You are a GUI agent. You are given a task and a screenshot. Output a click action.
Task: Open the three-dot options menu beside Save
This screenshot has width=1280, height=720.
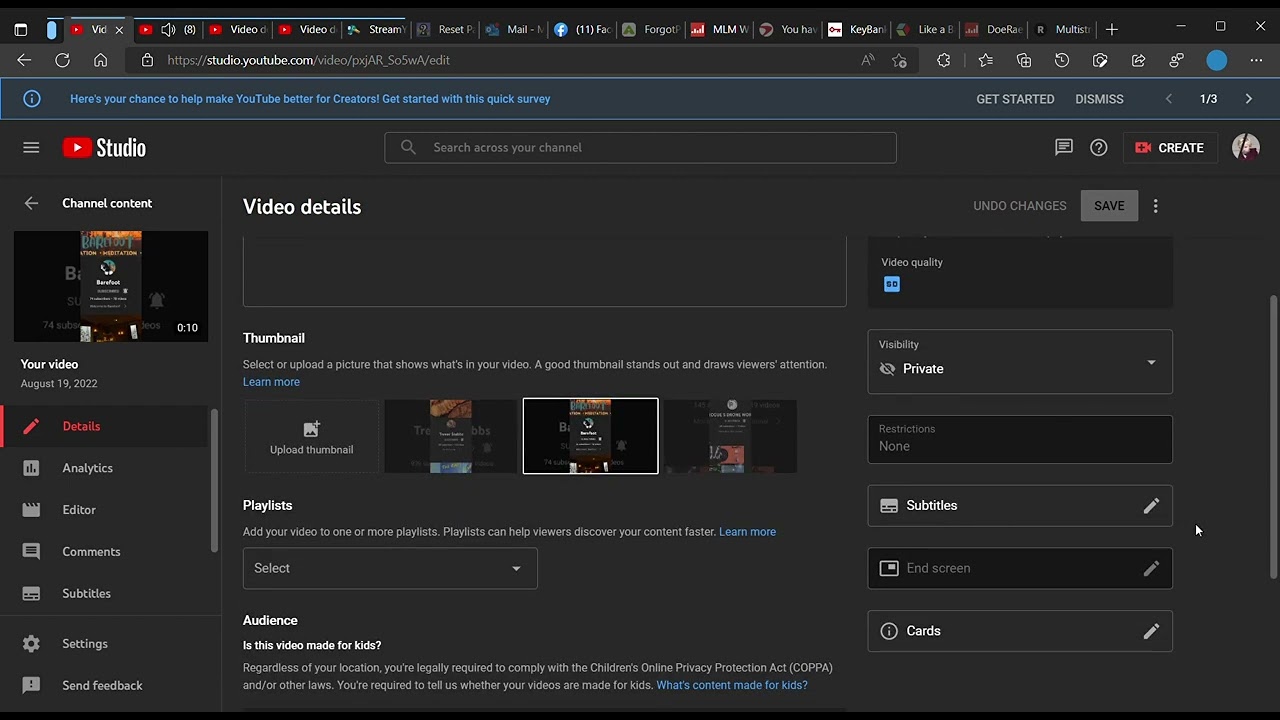(1155, 206)
